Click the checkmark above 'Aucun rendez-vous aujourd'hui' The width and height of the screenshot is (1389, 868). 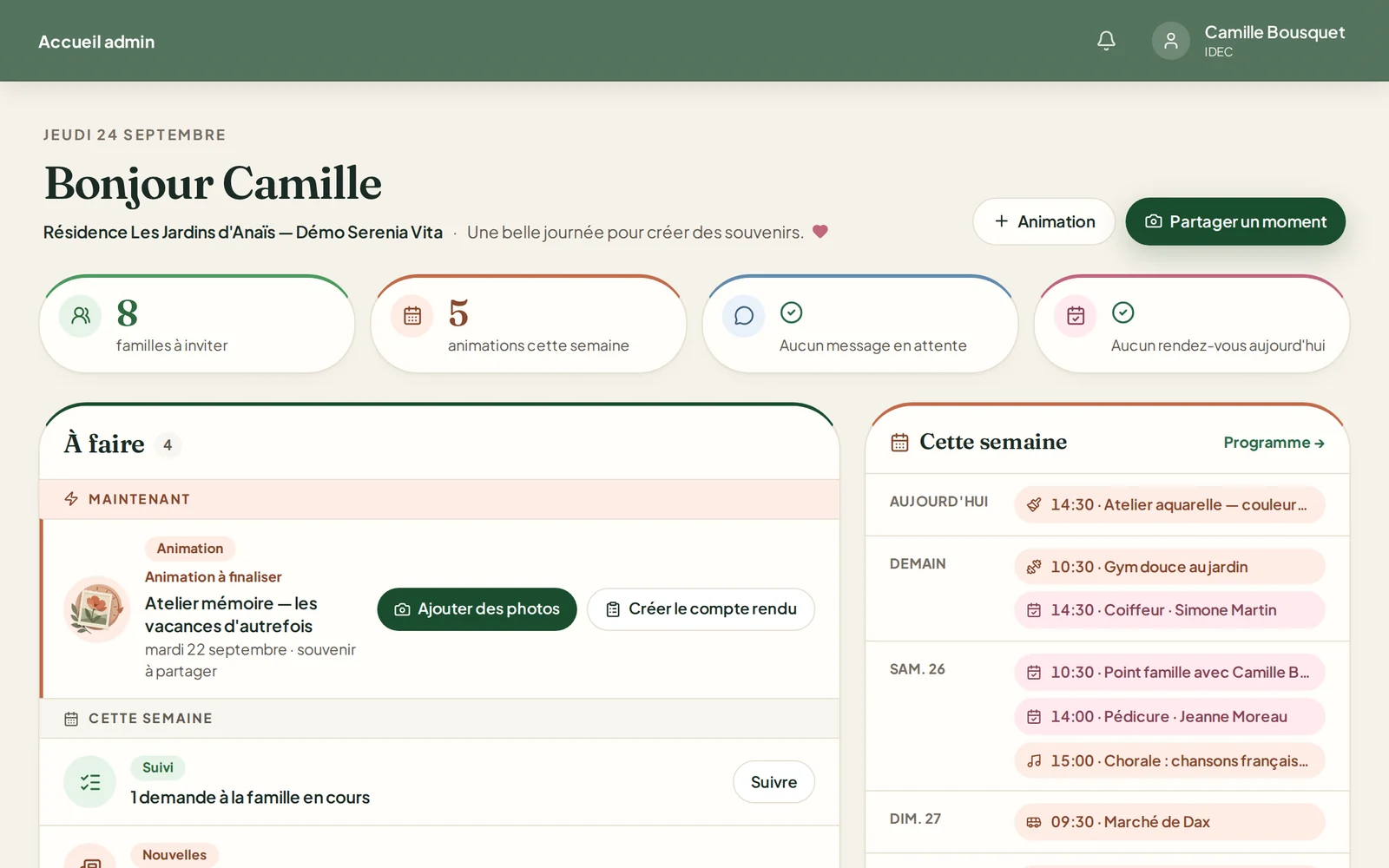click(x=1122, y=312)
